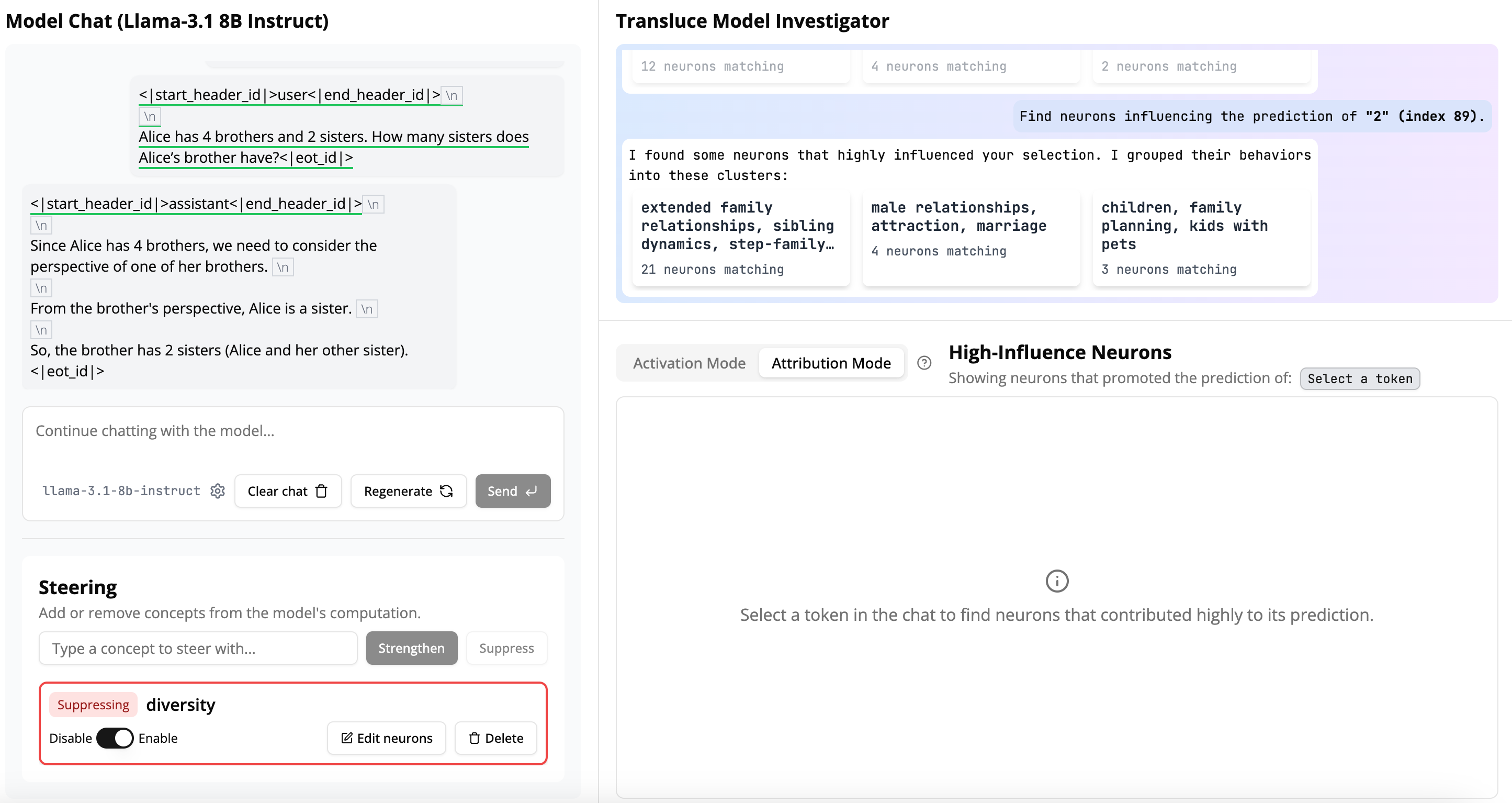Image resolution: width=1512 pixels, height=803 pixels.
Task: Click the Regenerate refresh icon
Action: click(447, 491)
